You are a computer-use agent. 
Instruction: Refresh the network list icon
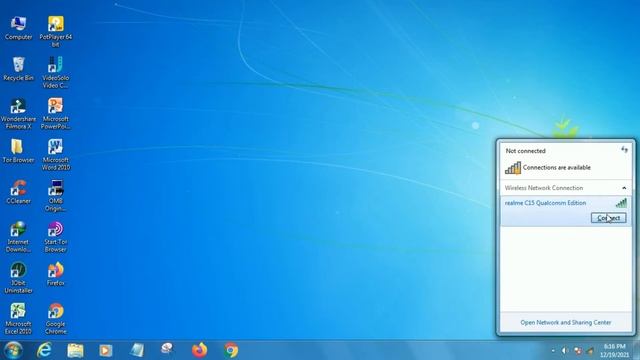(624, 150)
